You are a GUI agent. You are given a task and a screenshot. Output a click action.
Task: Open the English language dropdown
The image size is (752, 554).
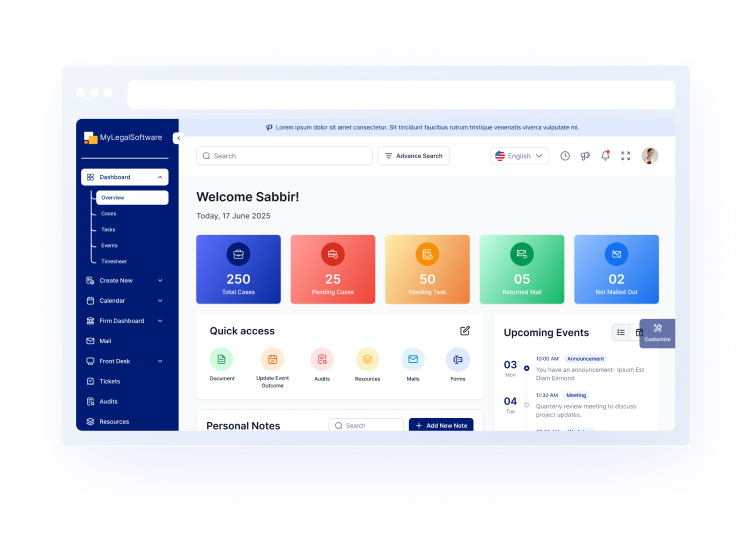[x=520, y=156]
